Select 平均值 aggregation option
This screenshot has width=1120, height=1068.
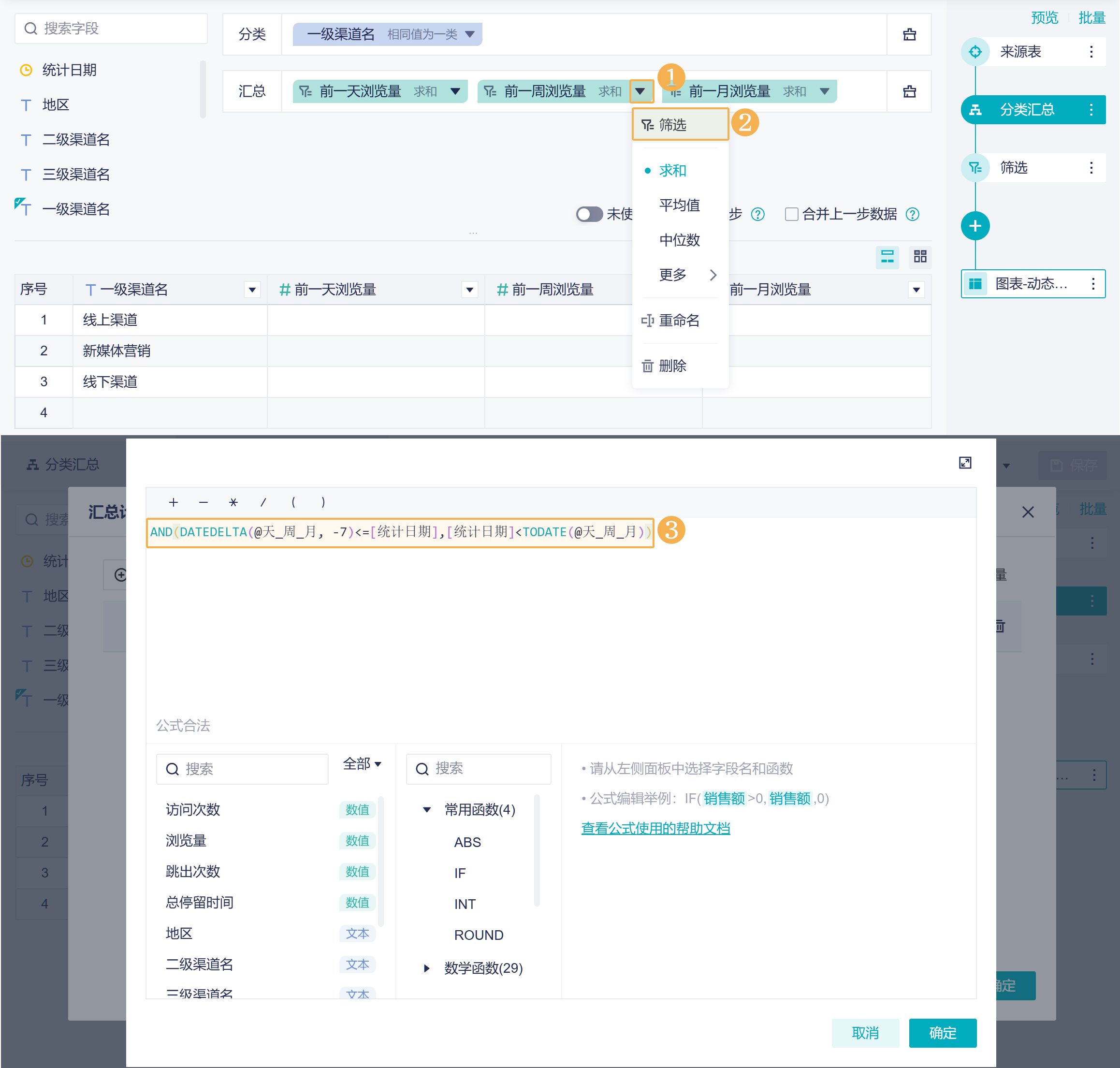click(x=679, y=205)
